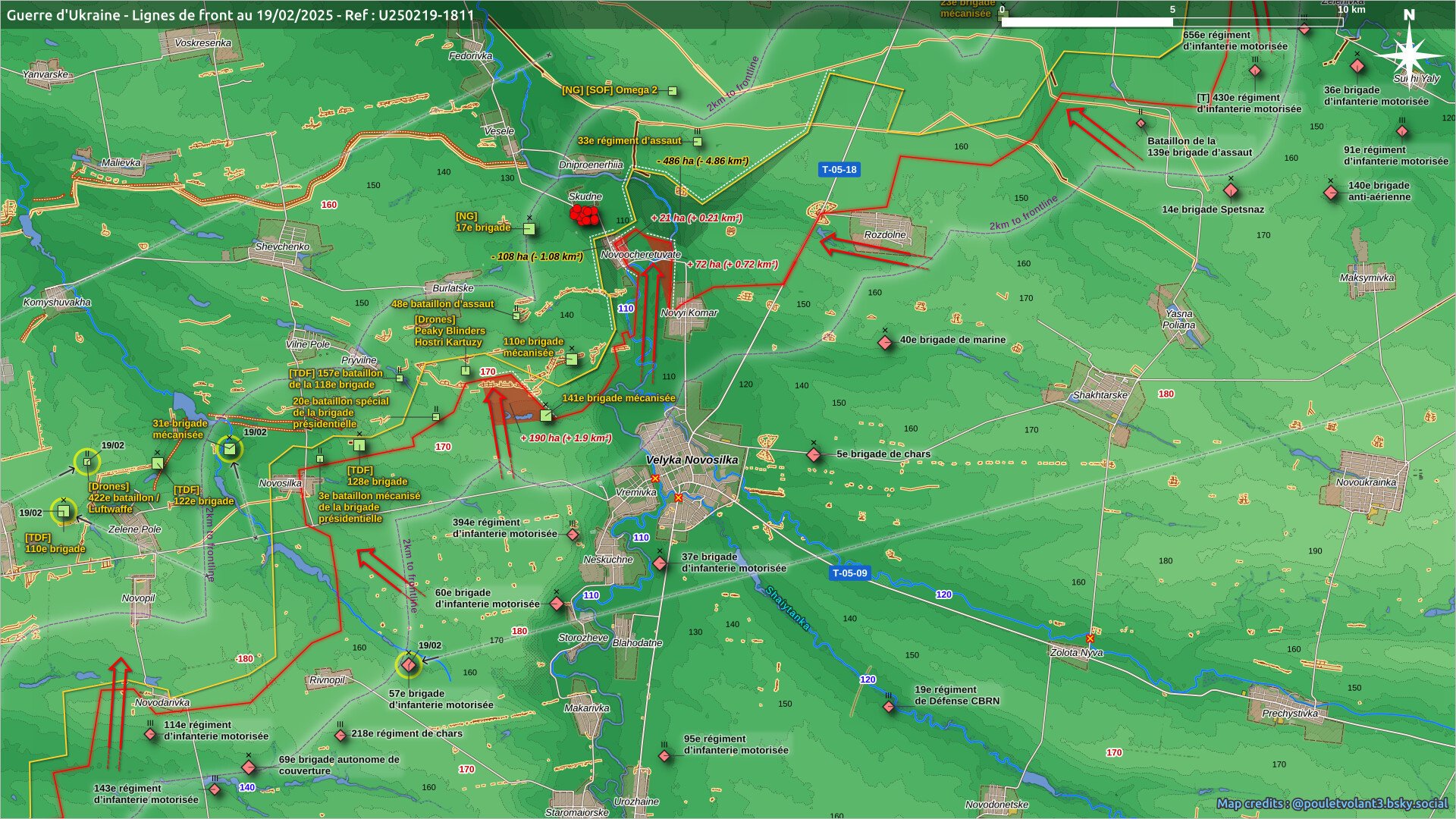Click the circled 57e brigade unit marker
This screenshot has height=819, width=1456.
(x=409, y=666)
